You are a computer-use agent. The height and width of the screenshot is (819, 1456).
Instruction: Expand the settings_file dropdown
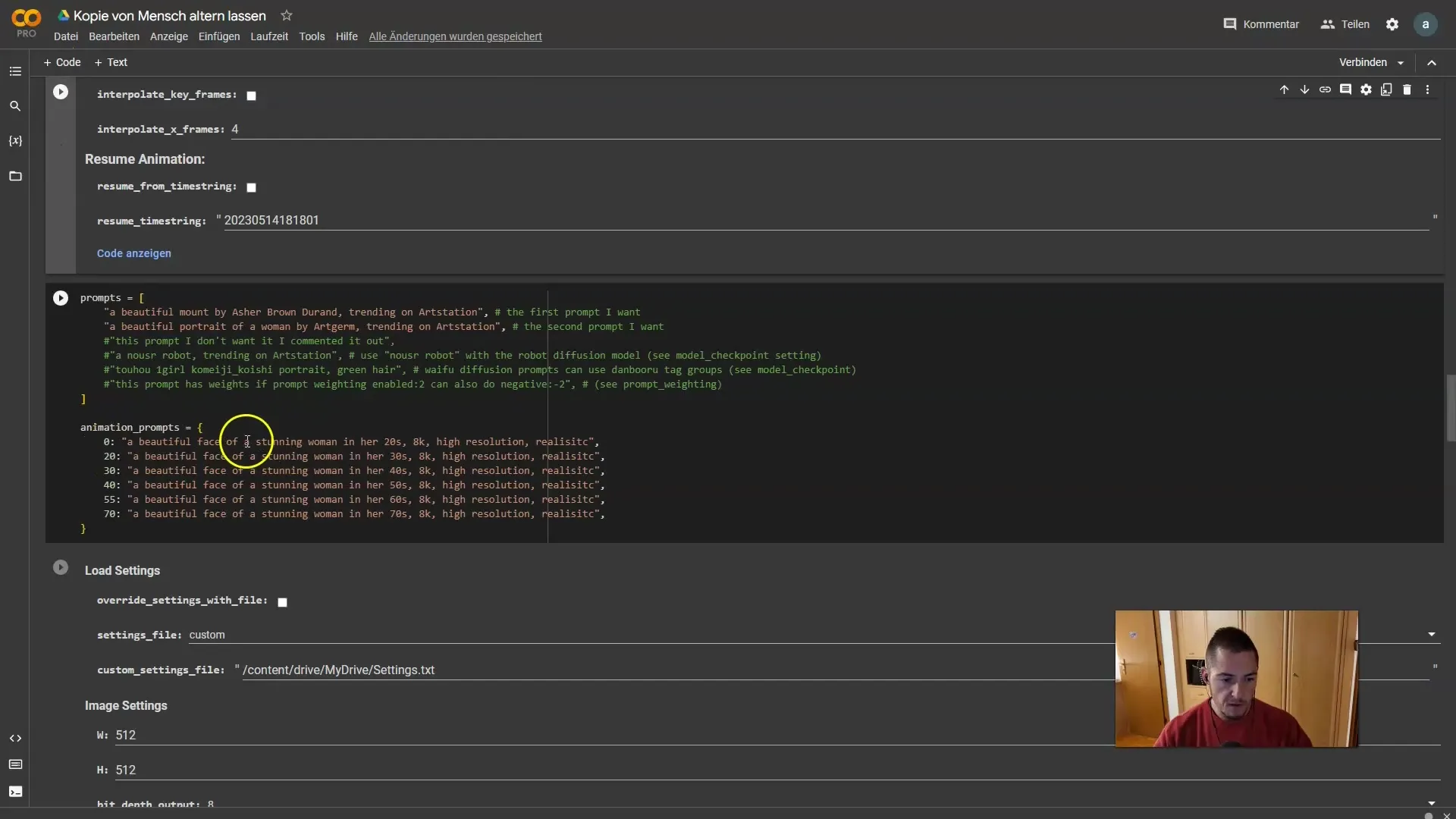click(1432, 635)
